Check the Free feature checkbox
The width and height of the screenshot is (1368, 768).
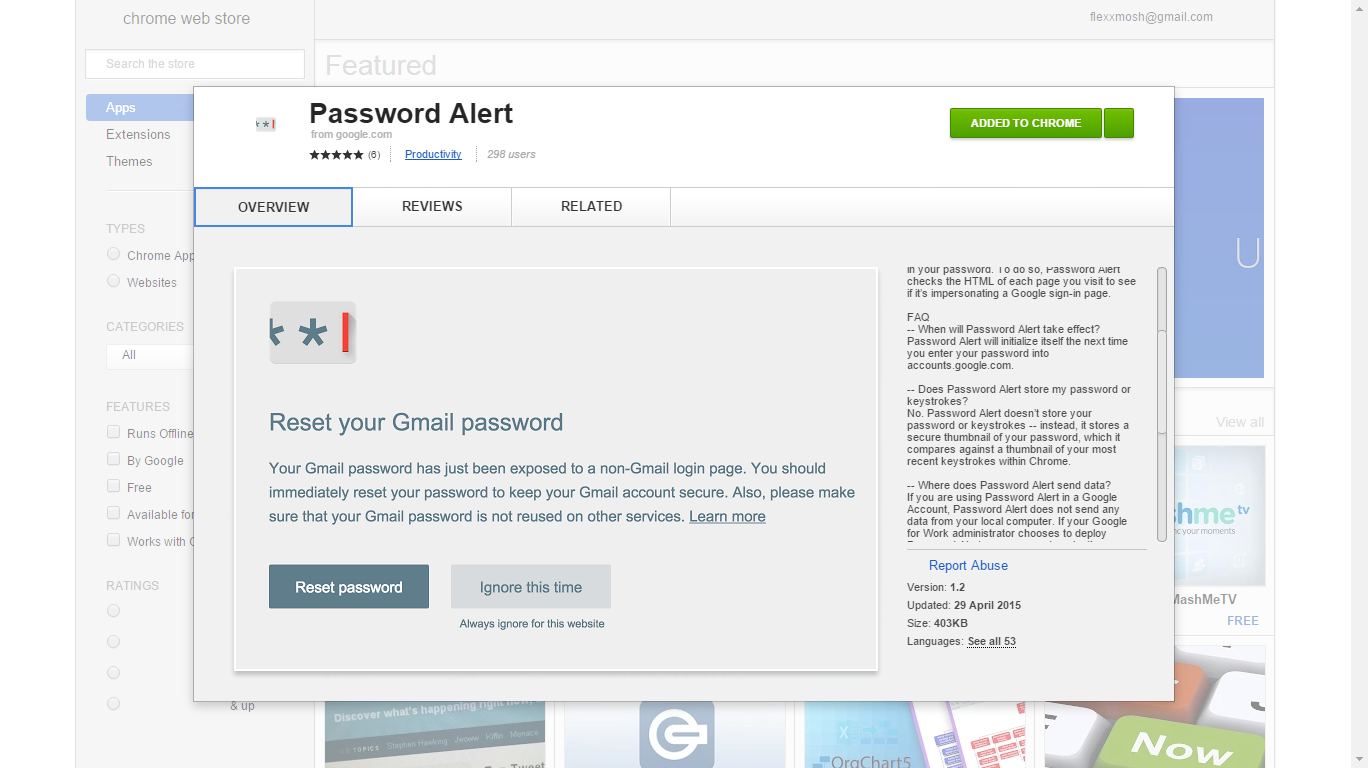coord(114,486)
